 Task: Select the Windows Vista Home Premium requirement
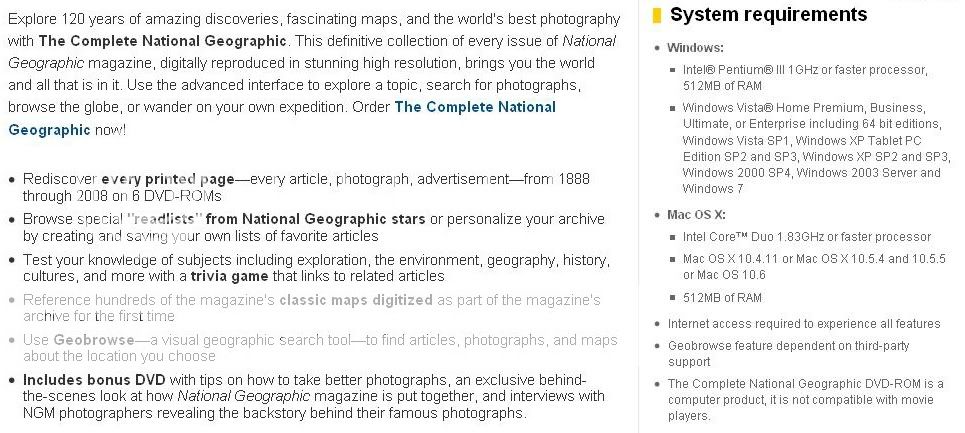click(x=816, y=148)
